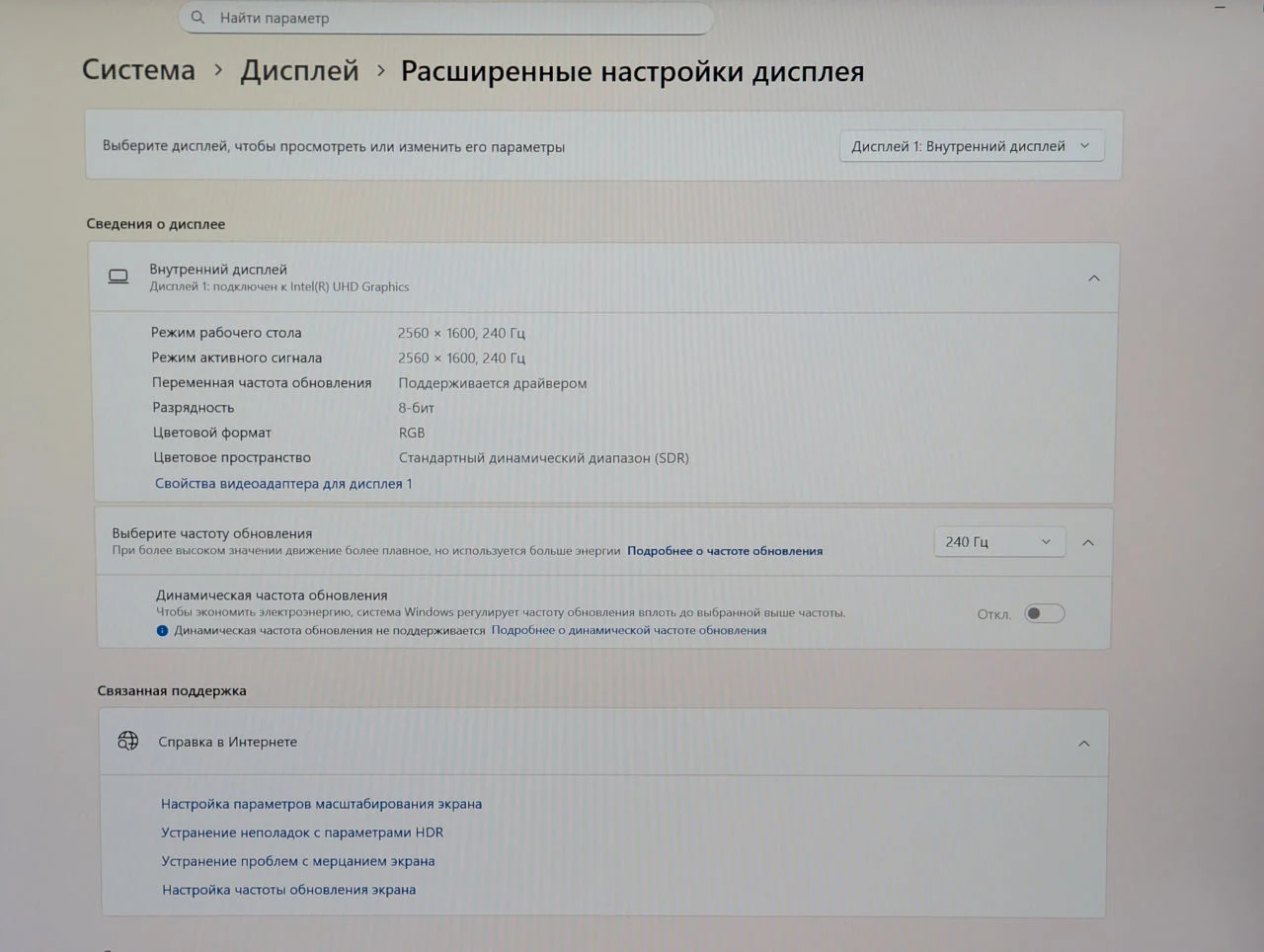The image size is (1264, 952).
Task: Open Подробнее о частоте обновления link
Action: click(x=725, y=551)
